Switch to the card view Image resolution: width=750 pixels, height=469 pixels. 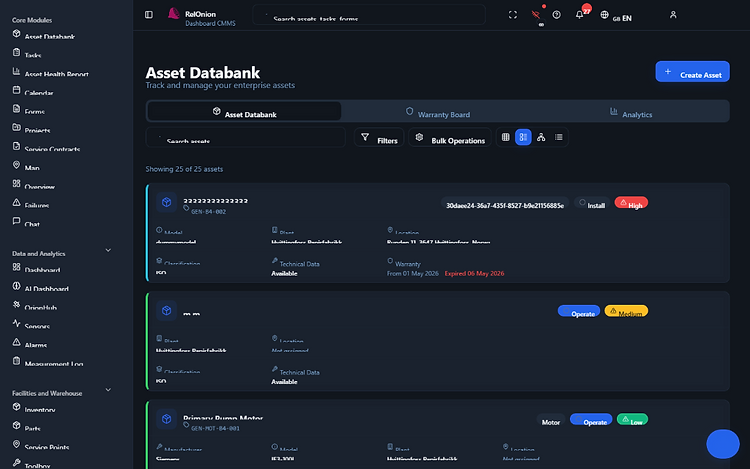click(x=523, y=137)
